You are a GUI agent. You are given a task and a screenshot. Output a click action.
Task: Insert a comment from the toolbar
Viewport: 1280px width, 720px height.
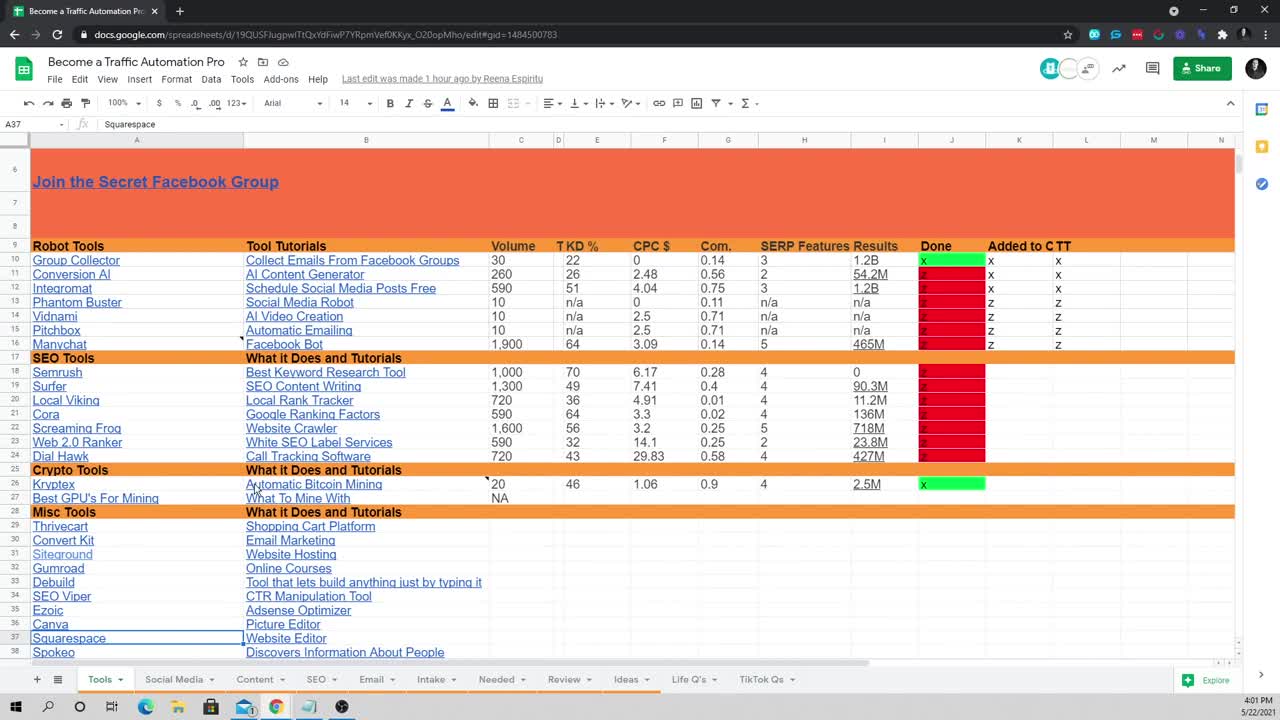678,103
